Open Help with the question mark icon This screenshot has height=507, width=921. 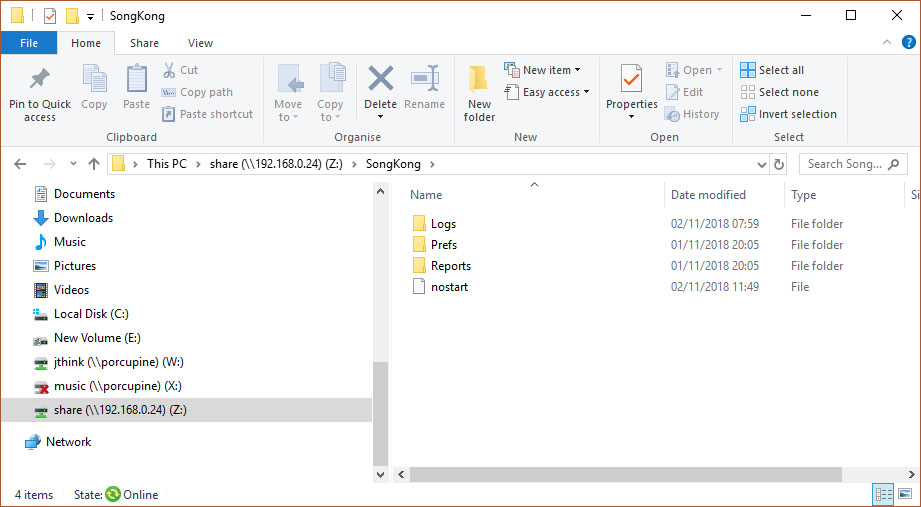pyautogui.click(x=909, y=42)
